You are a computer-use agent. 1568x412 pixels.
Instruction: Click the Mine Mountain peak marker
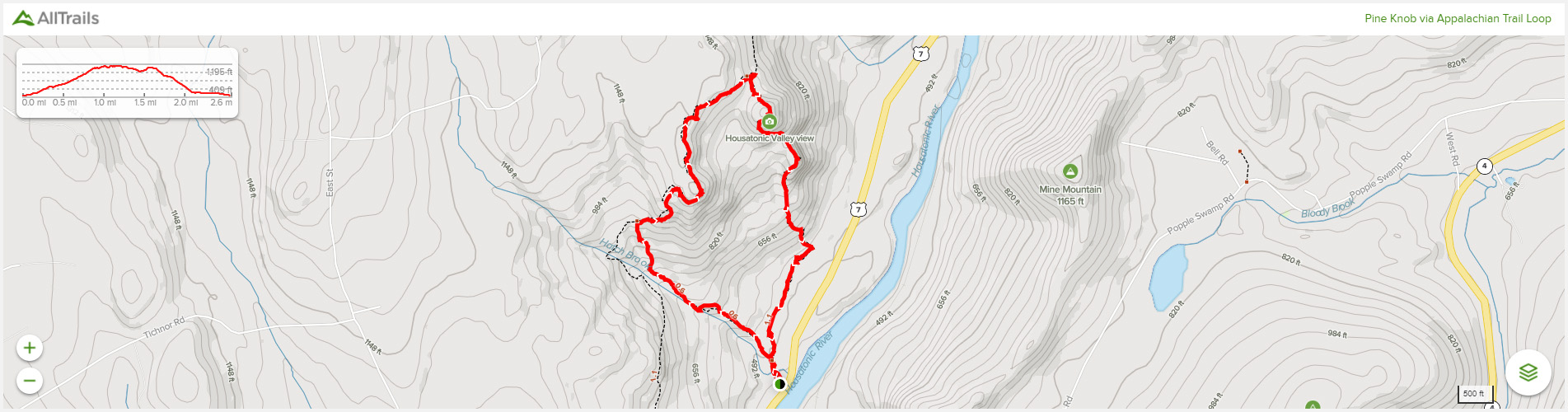(1070, 171)
